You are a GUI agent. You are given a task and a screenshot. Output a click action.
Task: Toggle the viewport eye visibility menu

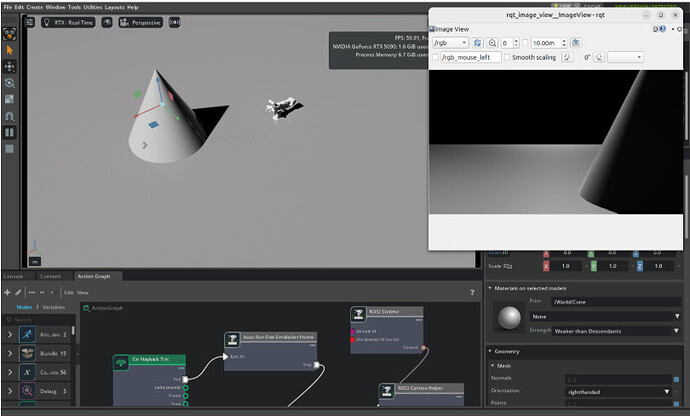[107, 22]
